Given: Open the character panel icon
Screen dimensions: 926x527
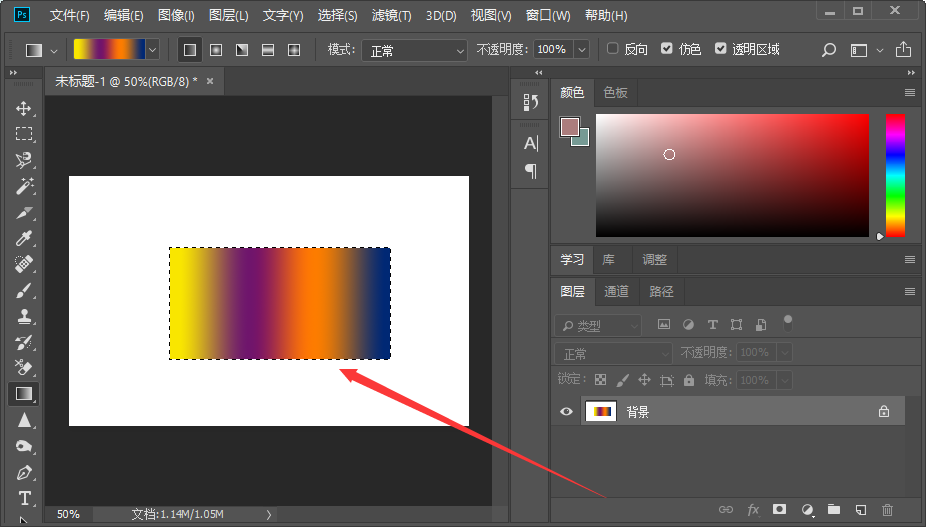Looking at the screenshot, I should 530,144.
